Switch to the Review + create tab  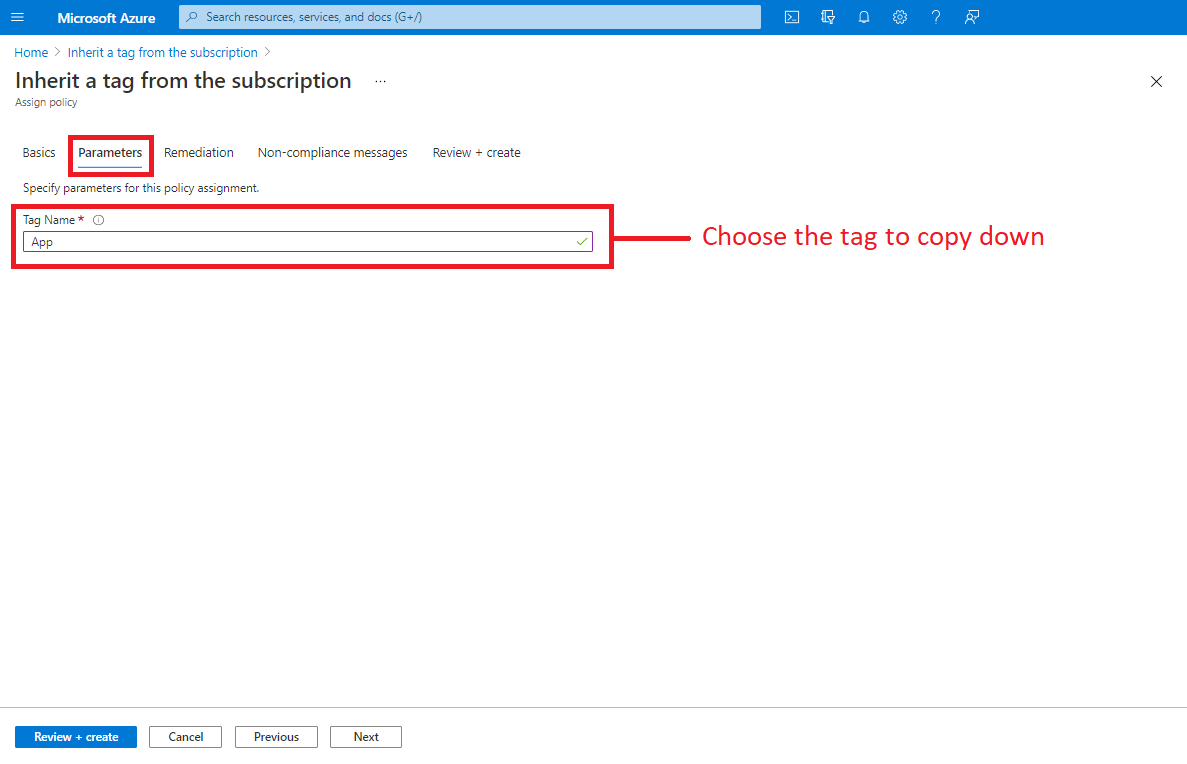476,153
